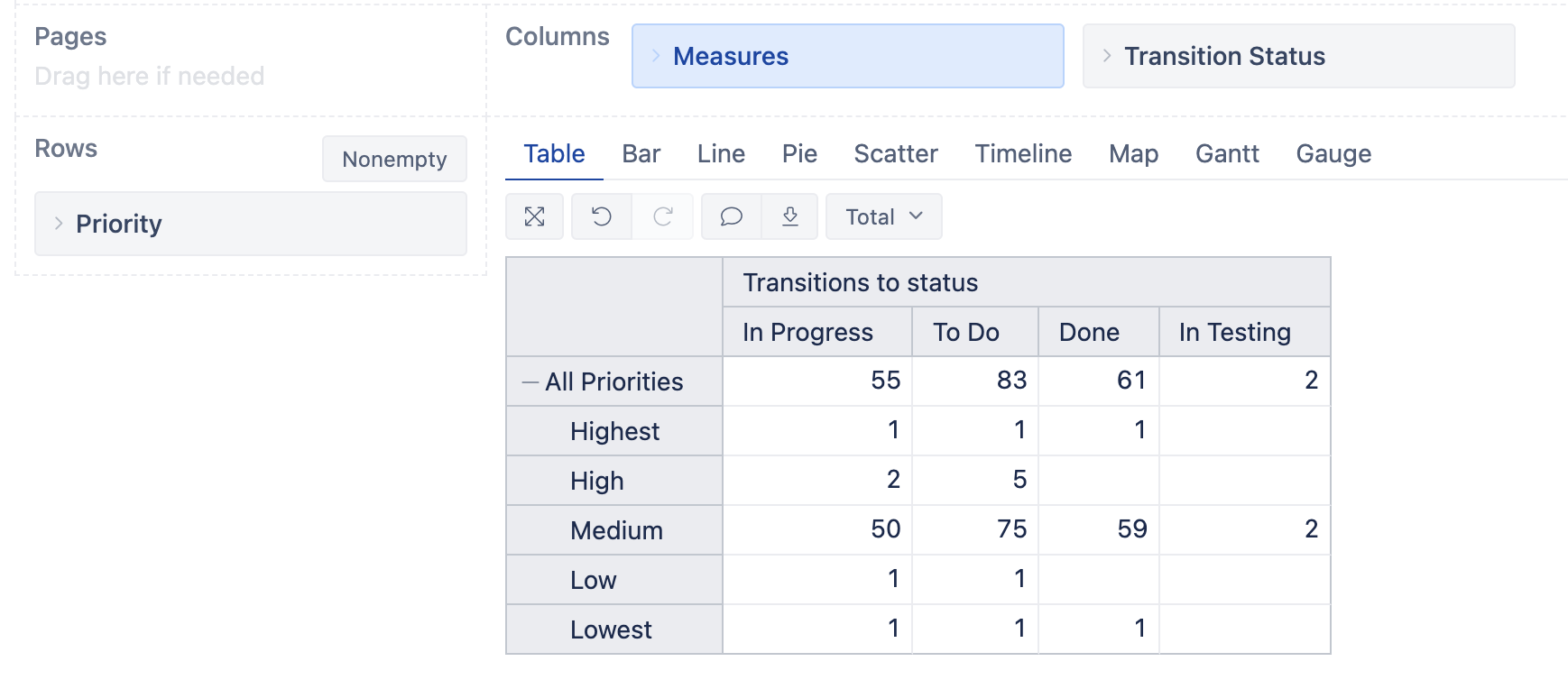Open the Gantt view tab
Image resolution: width=1568 pixels, height=689 pixels.
(x=1226, y=154)
